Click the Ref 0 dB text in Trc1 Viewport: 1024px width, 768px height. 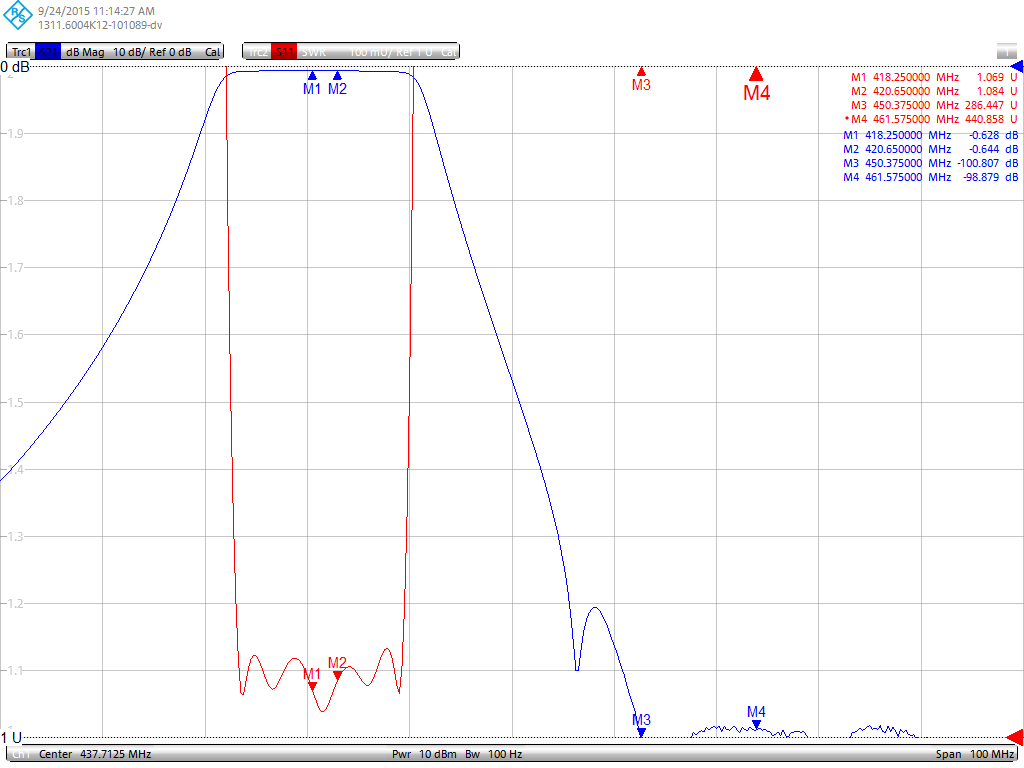(x=170, y=52)
